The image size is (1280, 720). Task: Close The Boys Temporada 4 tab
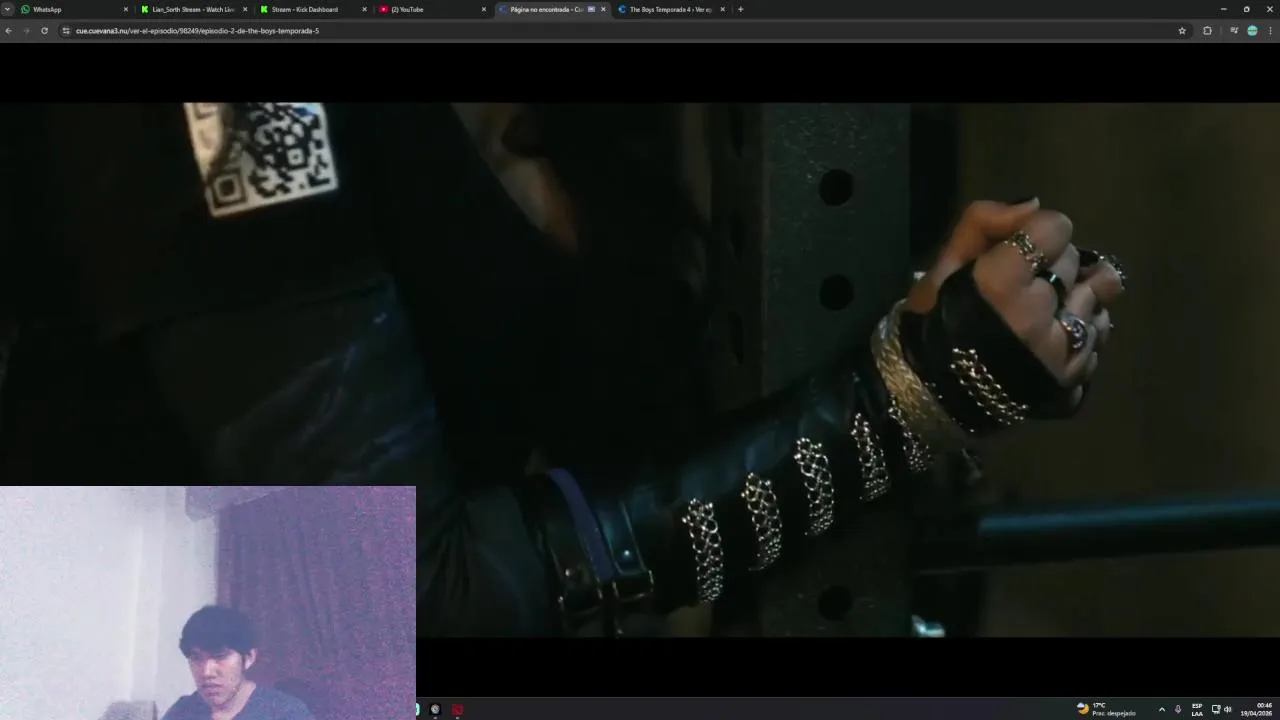click(x=722, y=9)
